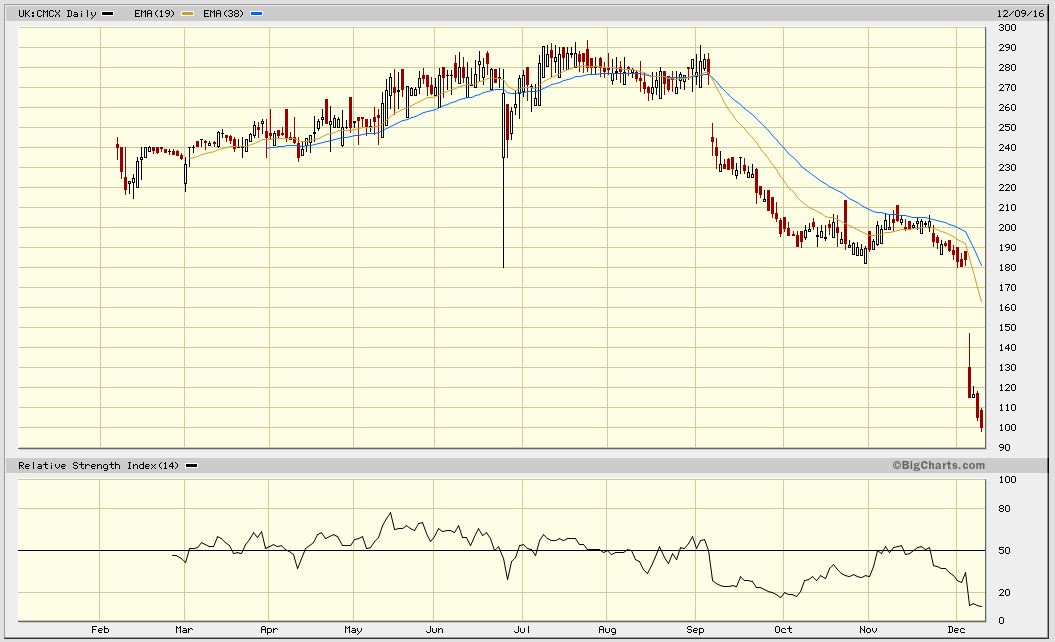Click the 12/09/16 date label
Image resolution: width=1055 pixels, height=642 pixels.
coord(1021,13)
